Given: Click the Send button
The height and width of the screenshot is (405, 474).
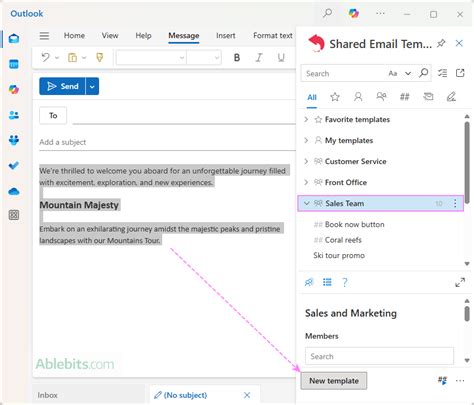Looking at the screenshot, I should coord(62,86).
